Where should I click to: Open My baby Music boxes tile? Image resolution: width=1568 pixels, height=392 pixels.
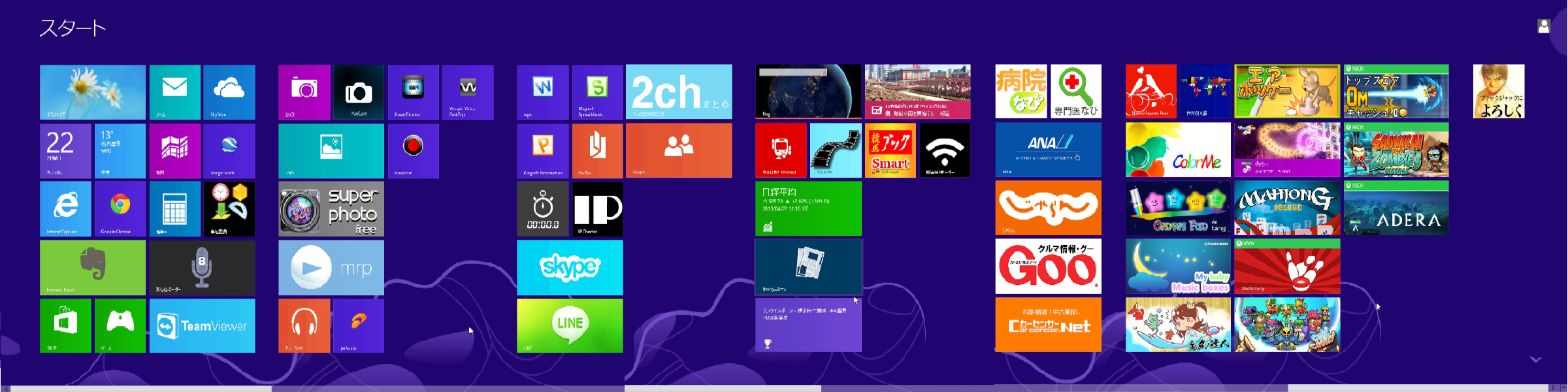pos(1178,267)
